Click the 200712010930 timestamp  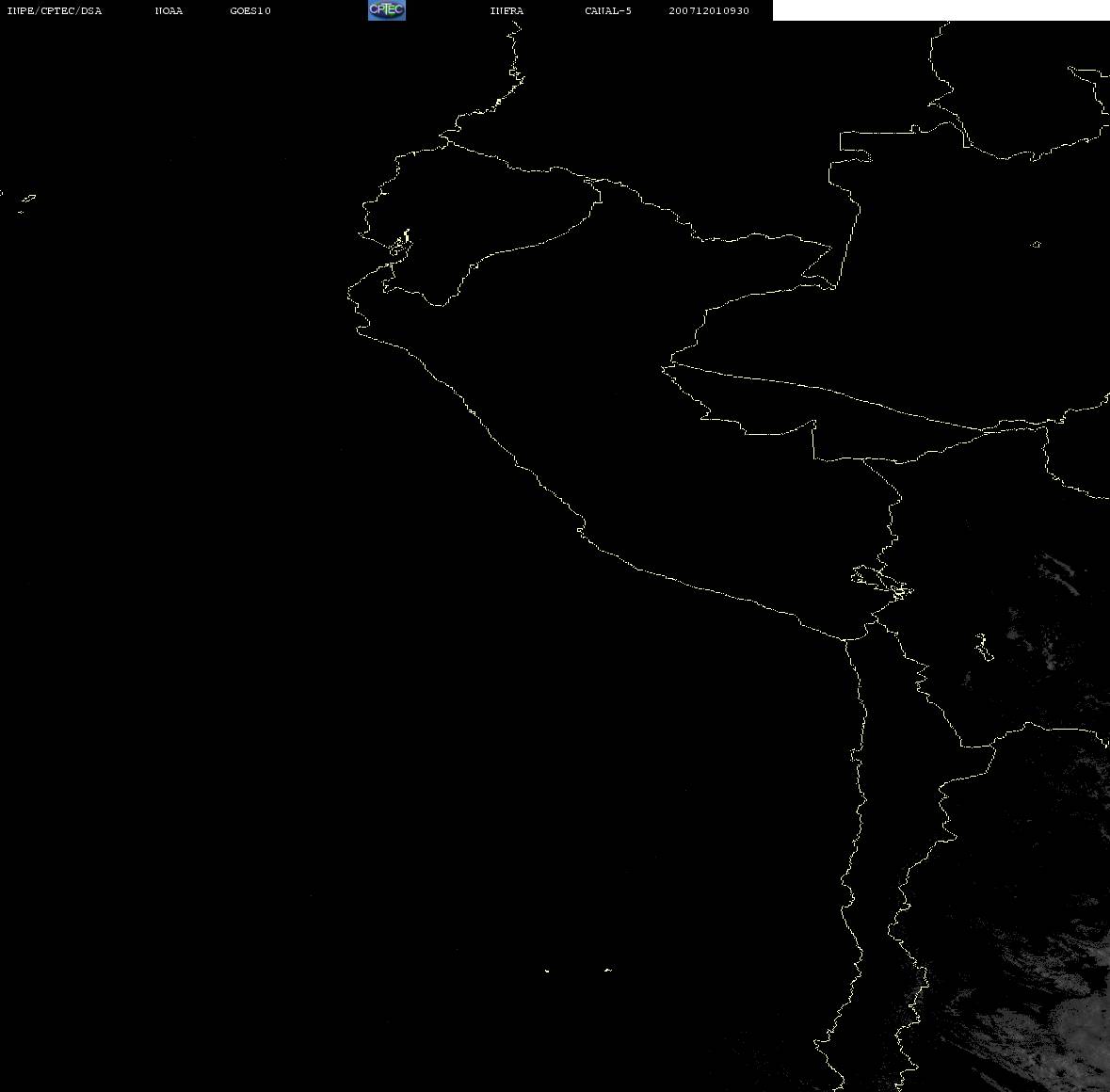coord(709,11)
